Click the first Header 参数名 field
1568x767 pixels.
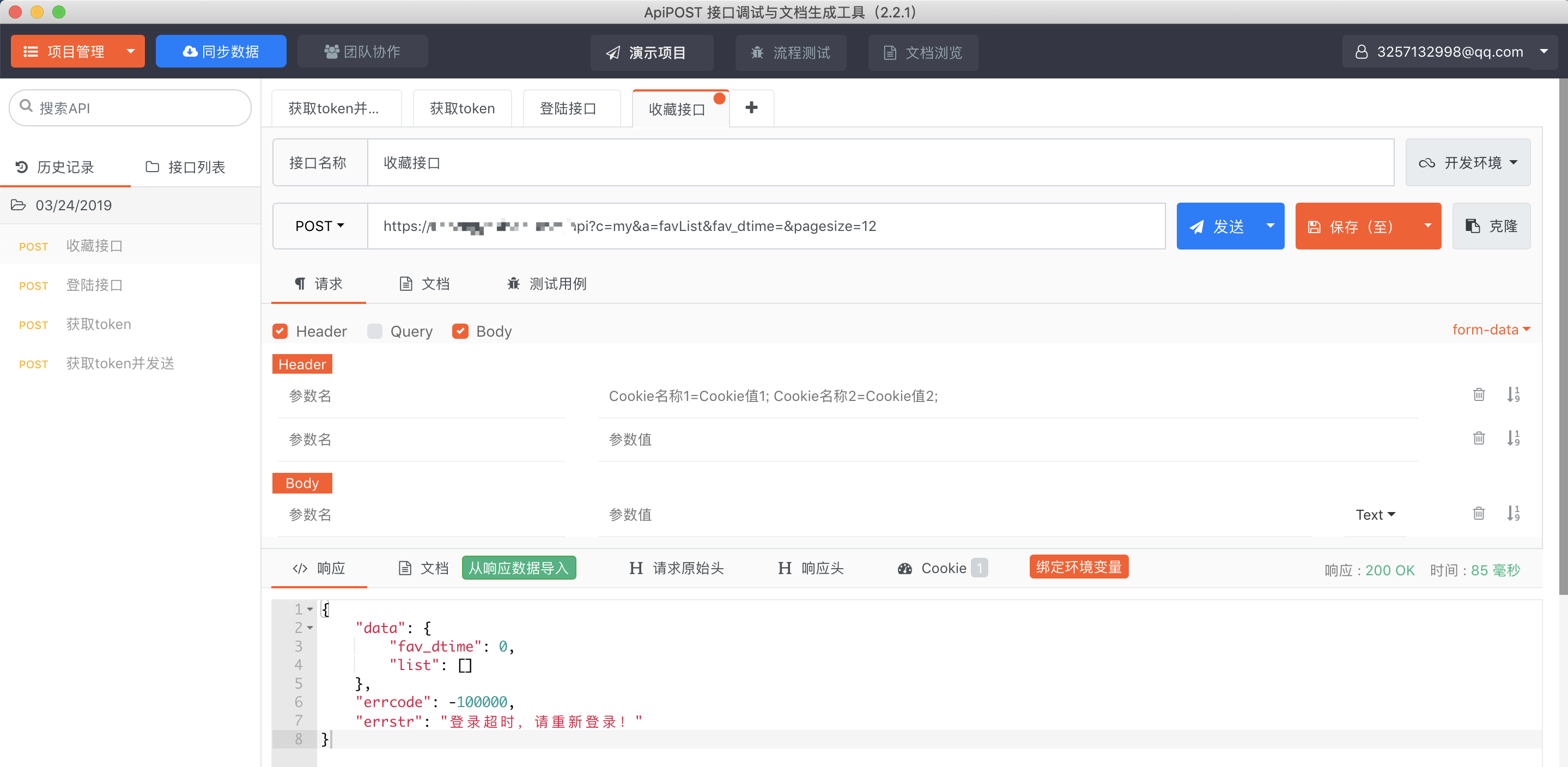421,396
